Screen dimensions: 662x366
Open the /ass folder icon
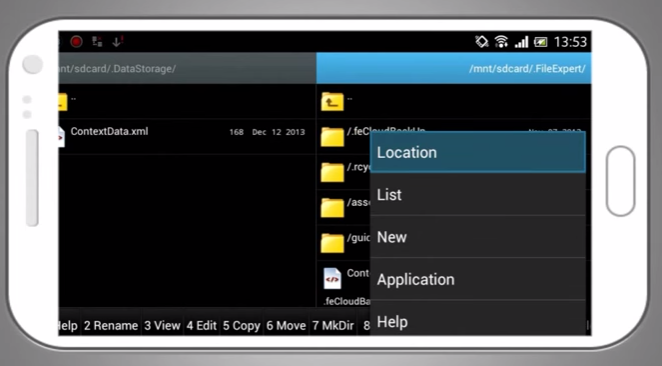tap(332, 208)
